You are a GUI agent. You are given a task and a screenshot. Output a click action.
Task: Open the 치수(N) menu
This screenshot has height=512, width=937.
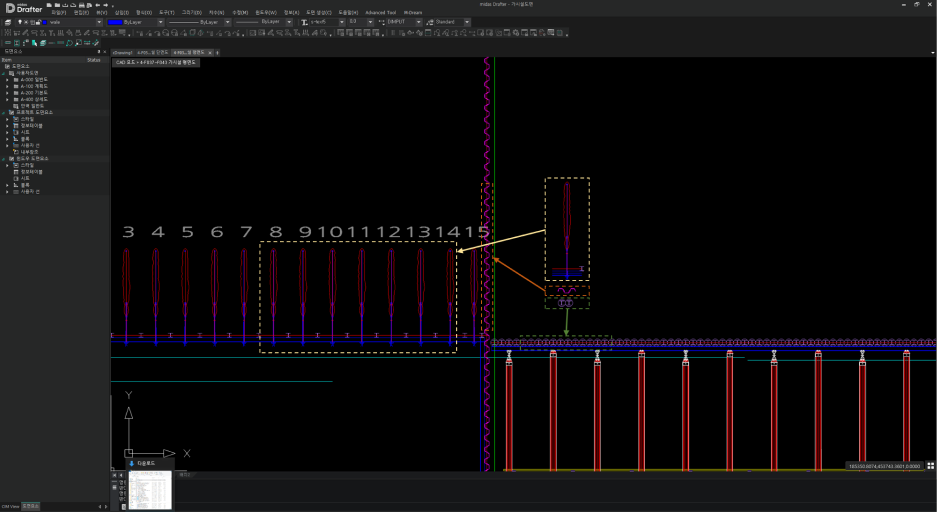[216, 13]
